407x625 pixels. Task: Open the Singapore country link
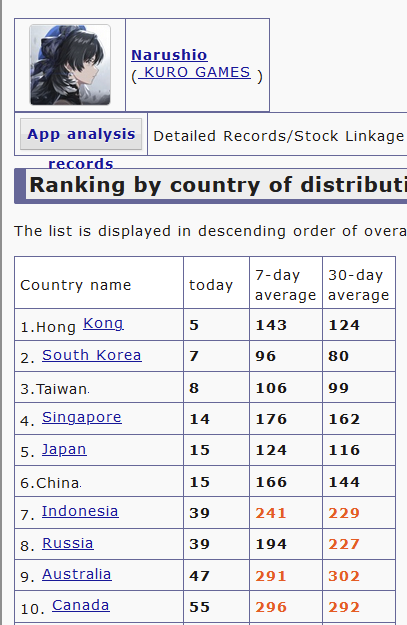[82, 417]
